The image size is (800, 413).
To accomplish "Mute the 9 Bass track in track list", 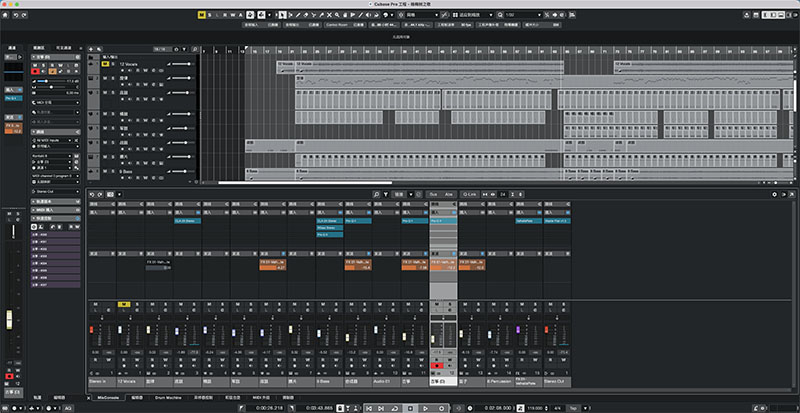I will [x=105, y=171].
